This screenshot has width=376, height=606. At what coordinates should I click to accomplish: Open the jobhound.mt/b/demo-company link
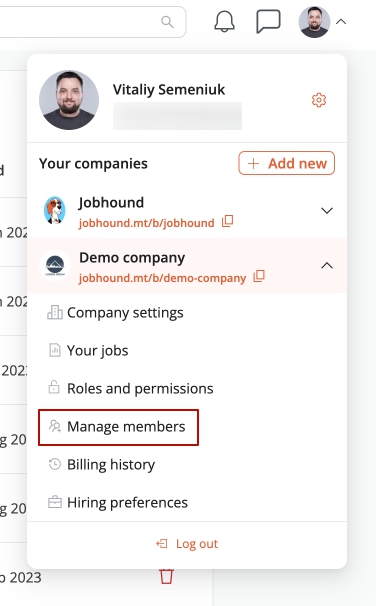point(162,278)
